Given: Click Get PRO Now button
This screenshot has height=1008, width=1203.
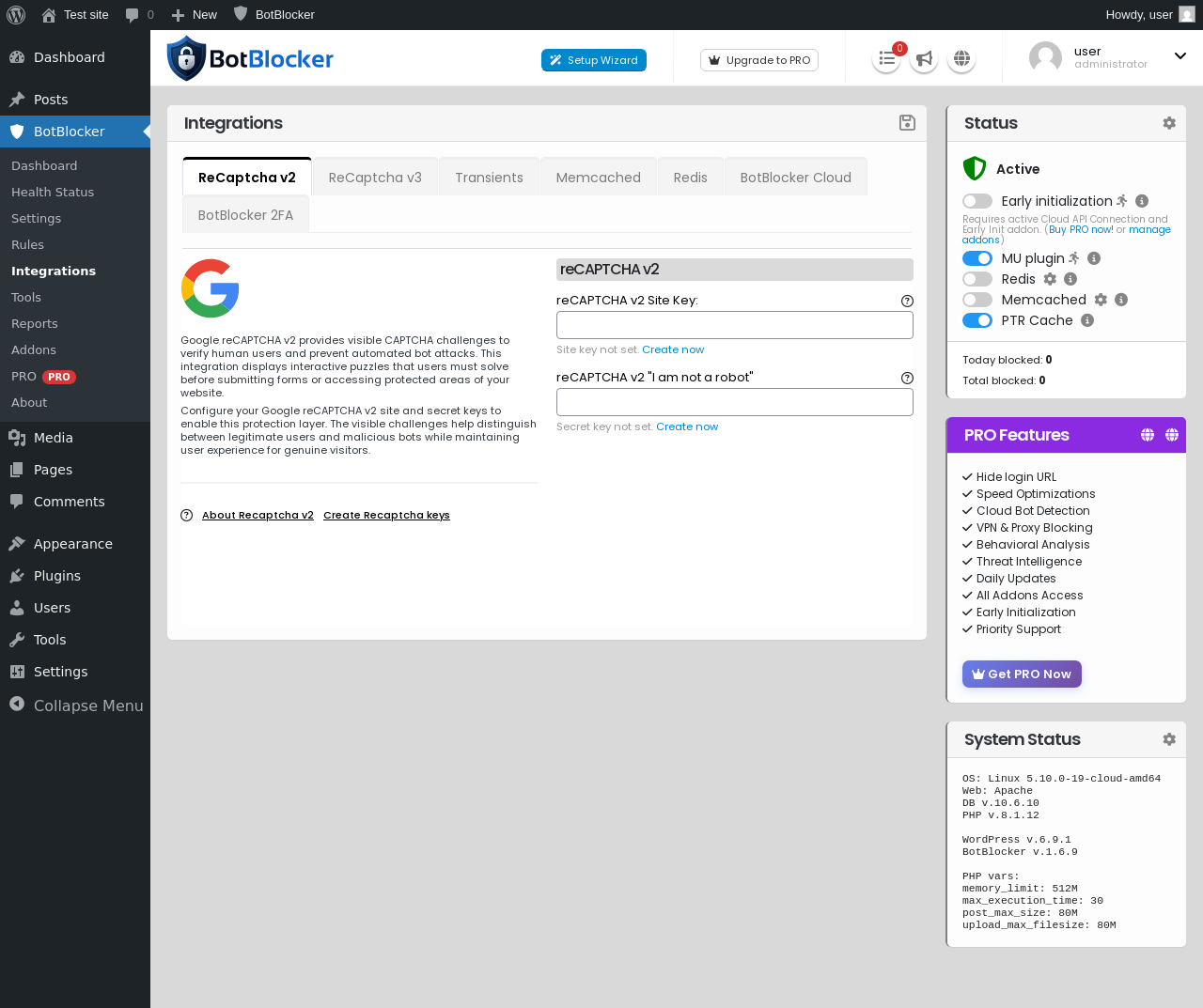Looking at the screenshot, I should tap(1022, 674).
